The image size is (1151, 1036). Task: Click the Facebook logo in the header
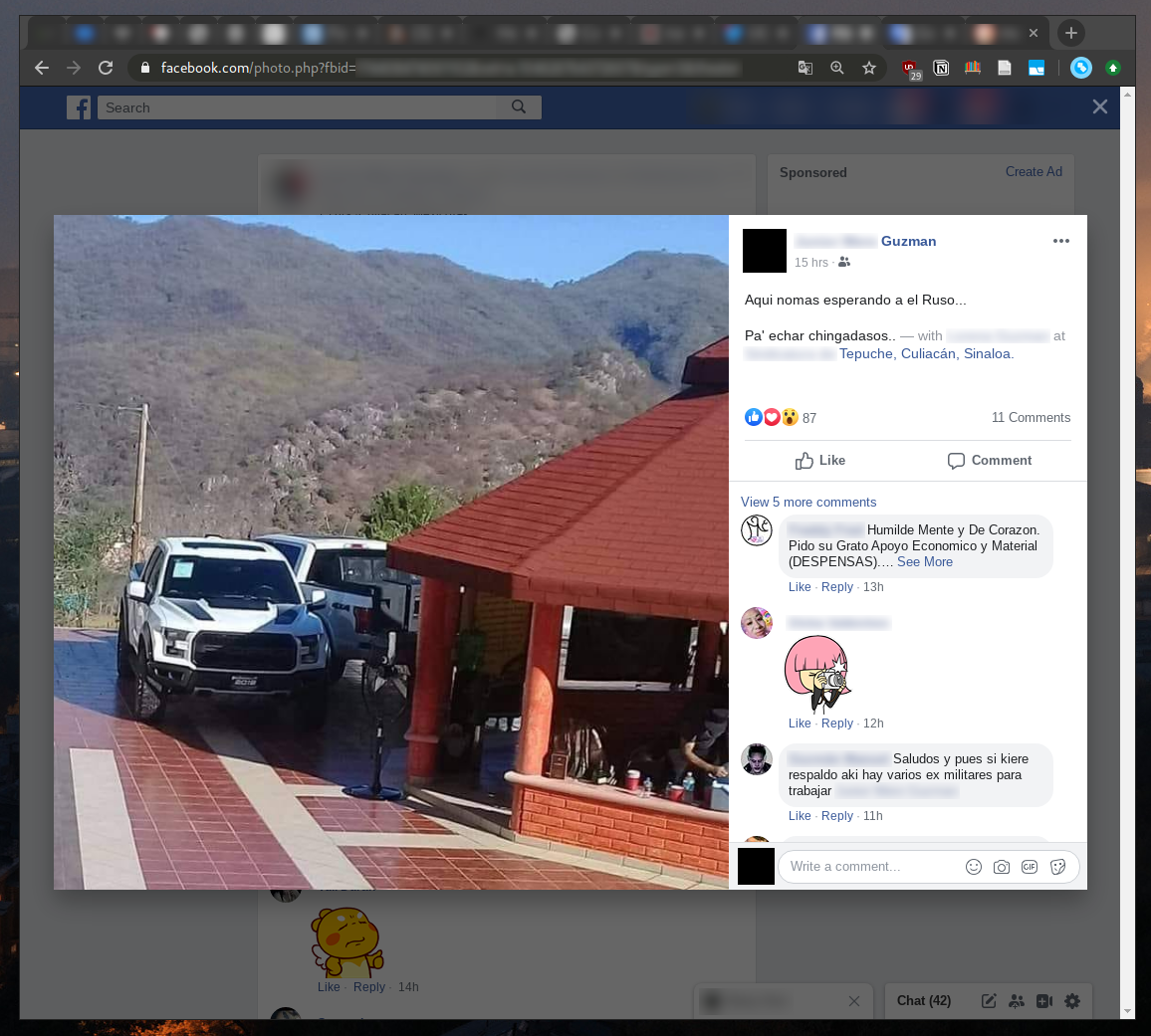pyautogui.click(x=79, y=107)
